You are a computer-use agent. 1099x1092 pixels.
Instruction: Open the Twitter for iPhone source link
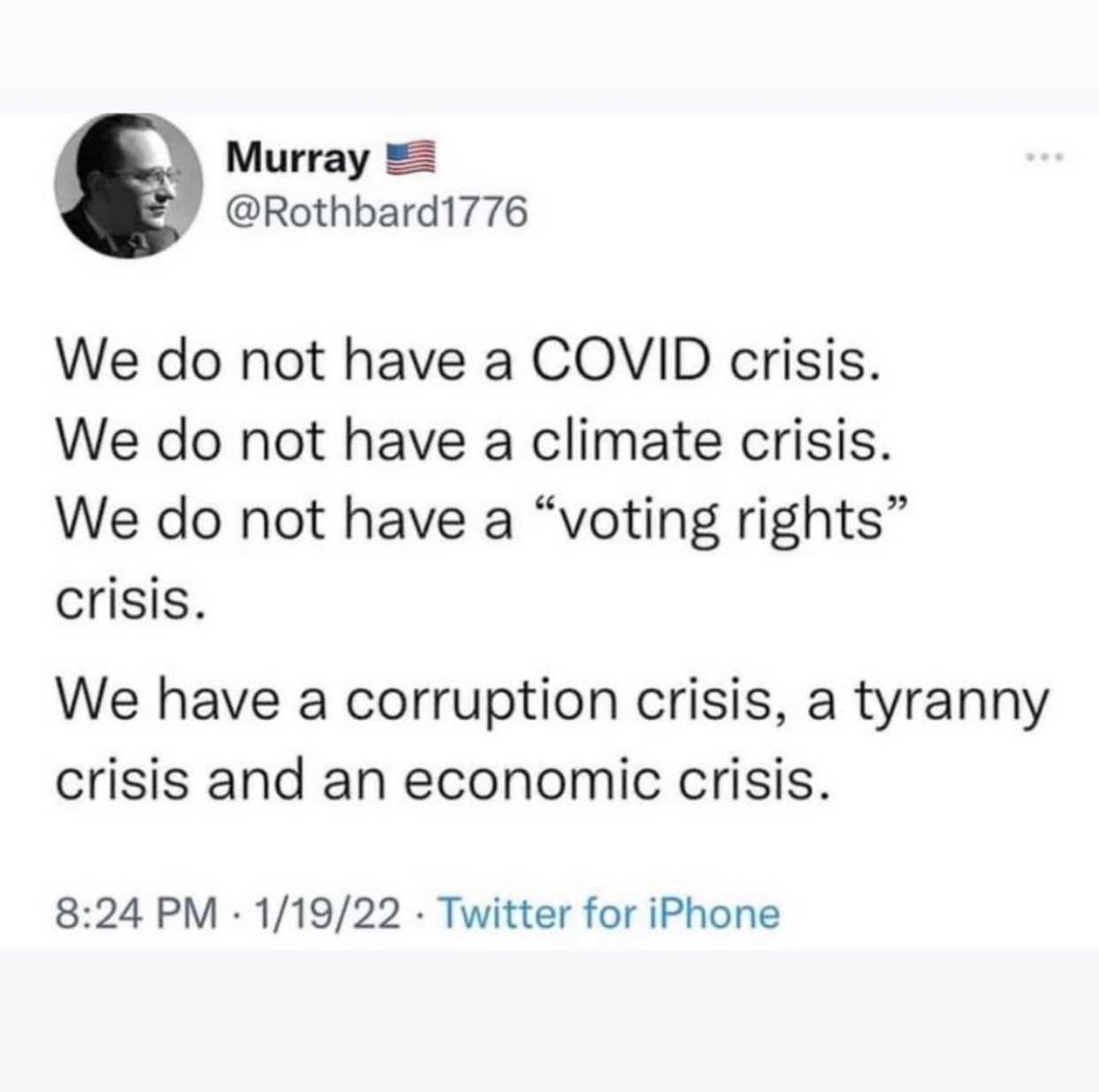[609, 913]
